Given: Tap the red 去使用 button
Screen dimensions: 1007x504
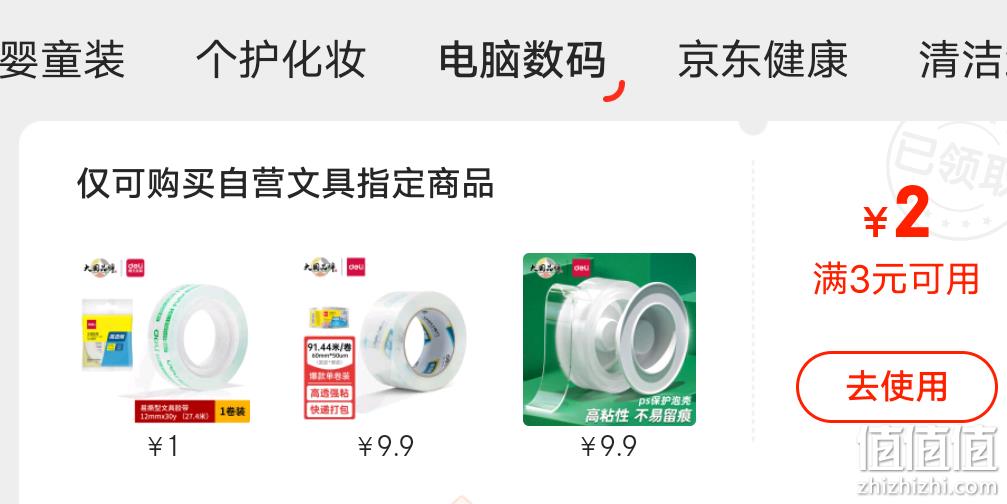Looking at the screenshot, I should pos(897,387).
